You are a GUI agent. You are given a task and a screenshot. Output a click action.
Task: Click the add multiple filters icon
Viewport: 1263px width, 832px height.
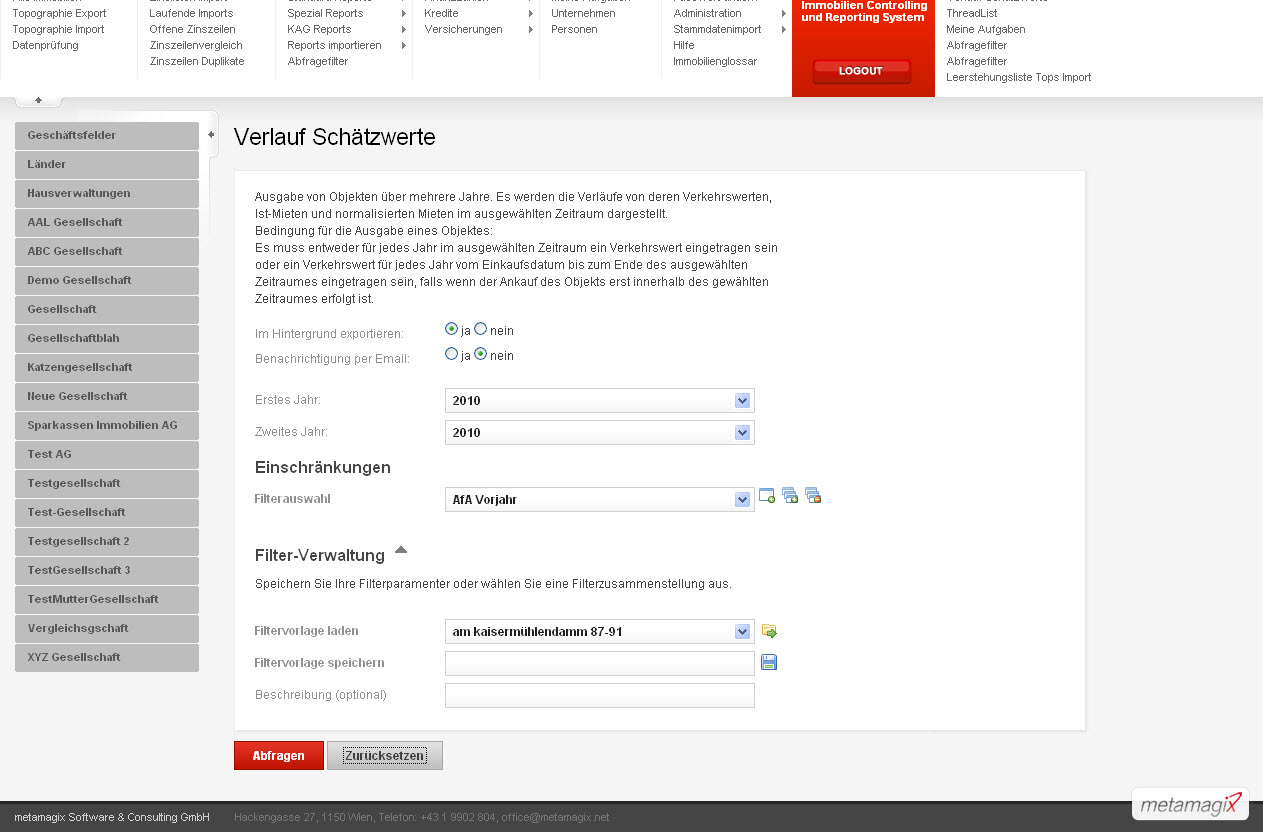click(790, 495)
